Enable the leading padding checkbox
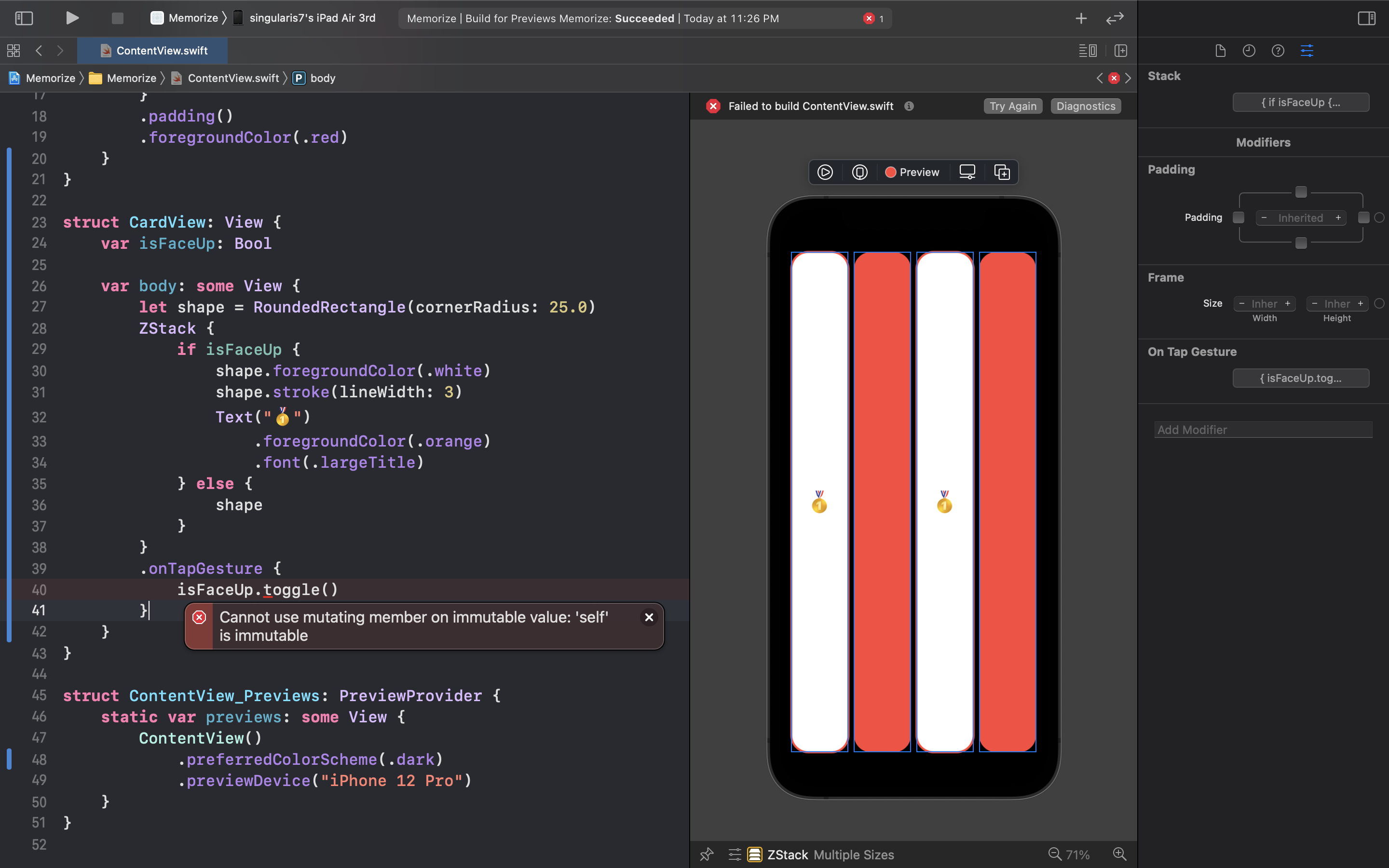Screen dimensions: 1389x868 pos(1239,217)
